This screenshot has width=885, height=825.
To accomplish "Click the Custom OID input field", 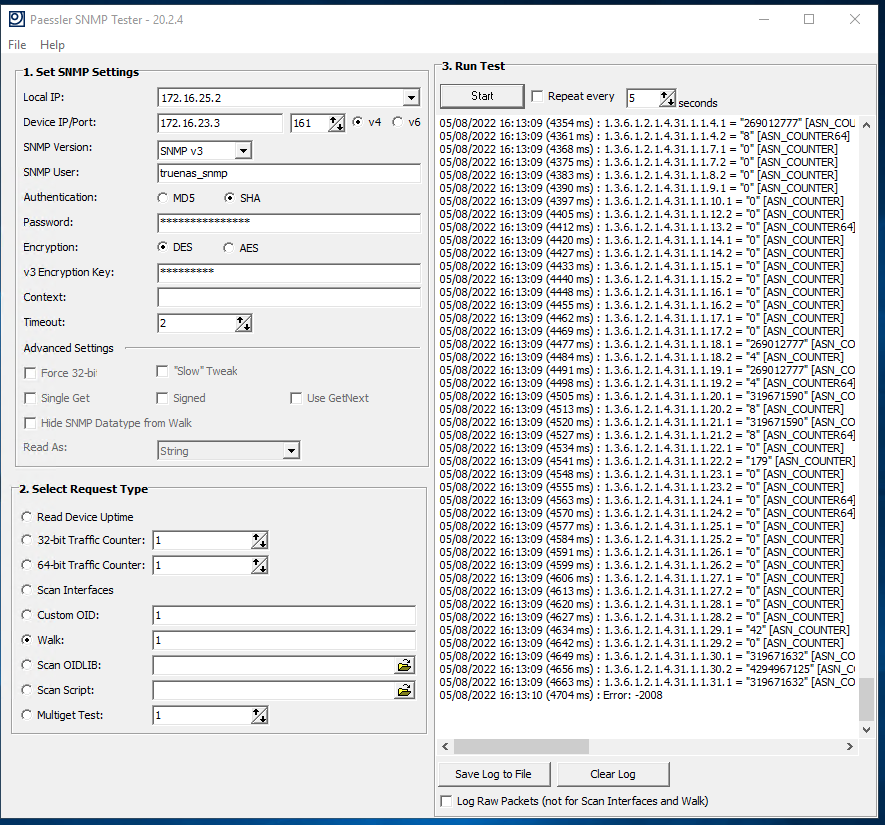I will pos(284,615).
